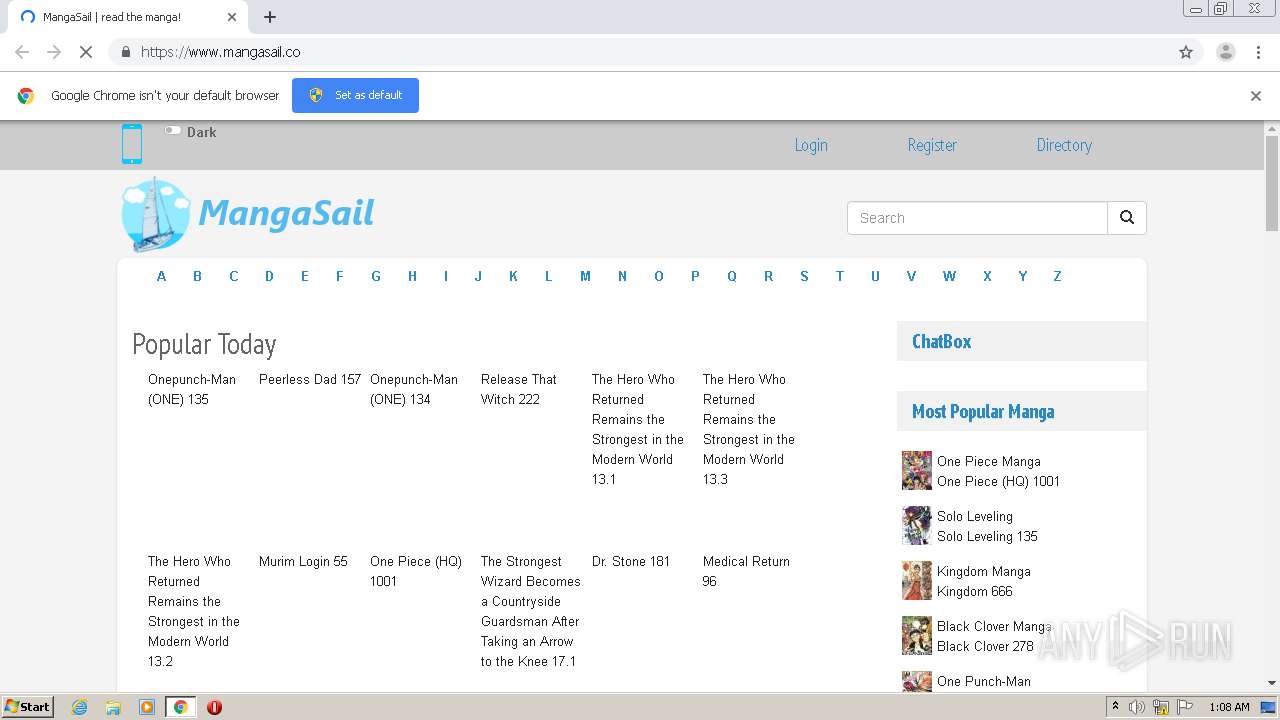The image size is (1280, 720).
Task: Open the Kingdom Manga cover thumbnail
Action: tap(917, 580)
